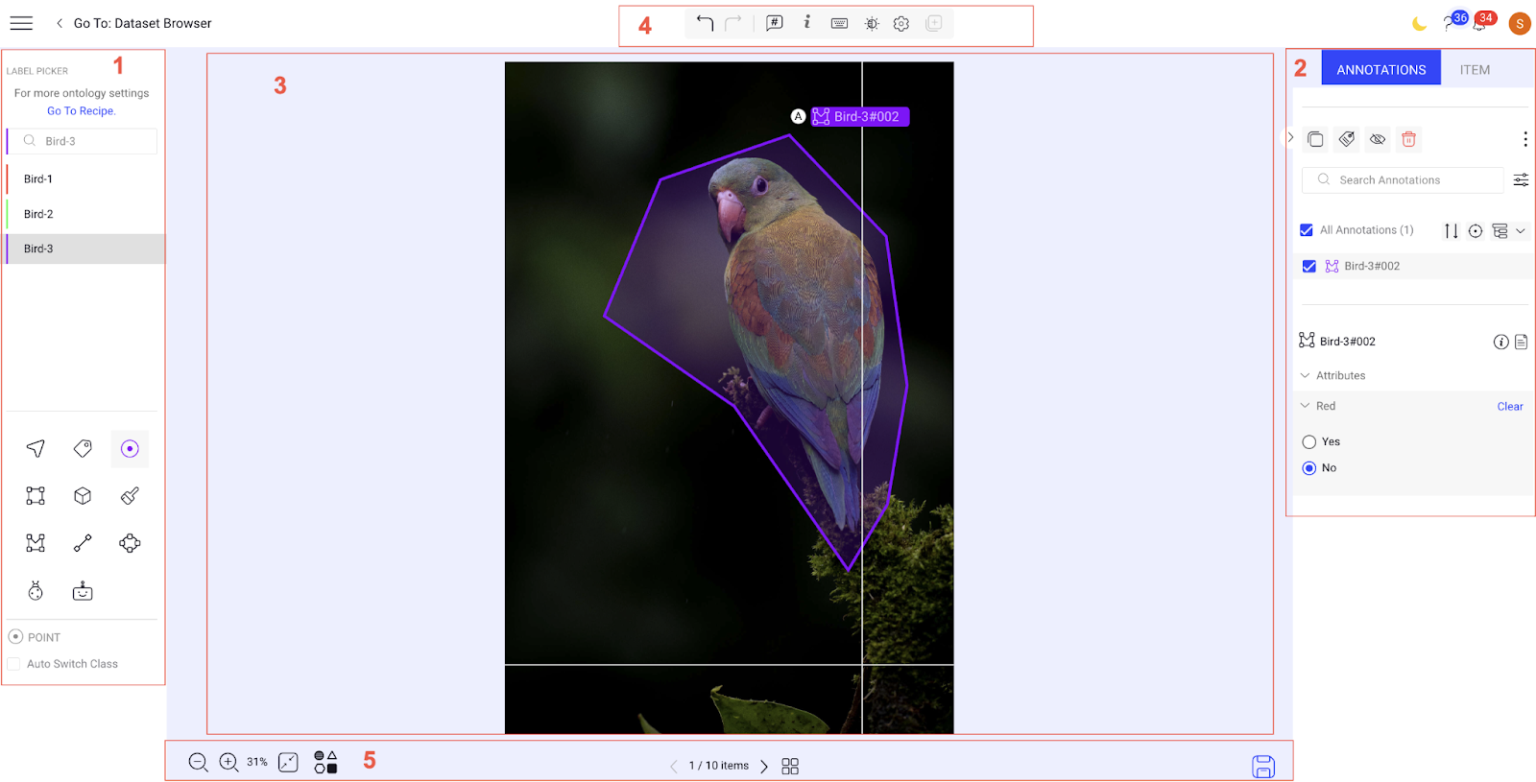1536x782 pixels.
Task: Select the Cuboid tool
Action: point(82,495)
